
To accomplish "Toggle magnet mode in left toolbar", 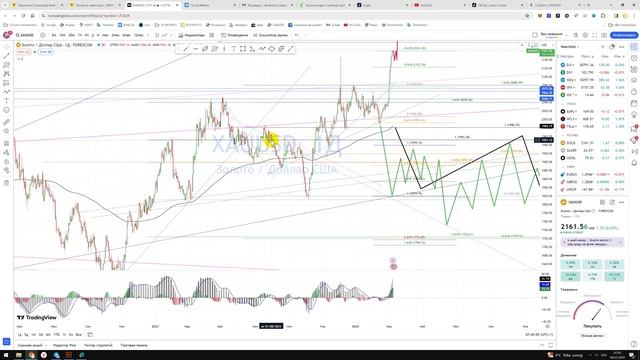I will [x=6, y=143].
